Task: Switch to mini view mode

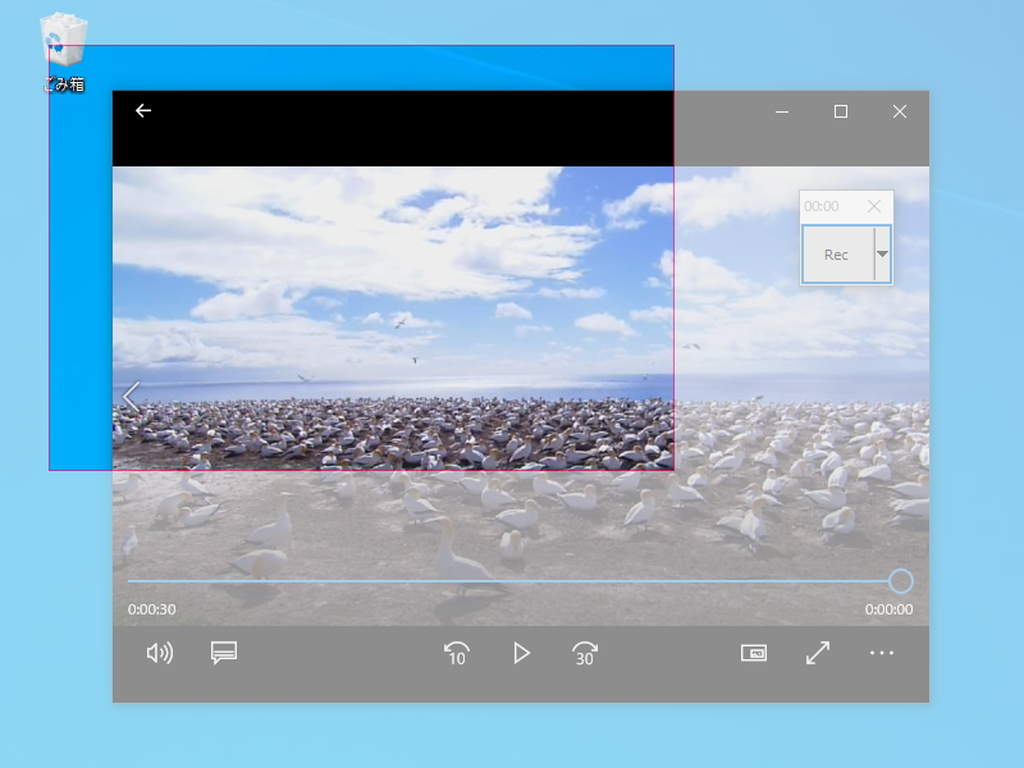Action: [754, 653]
